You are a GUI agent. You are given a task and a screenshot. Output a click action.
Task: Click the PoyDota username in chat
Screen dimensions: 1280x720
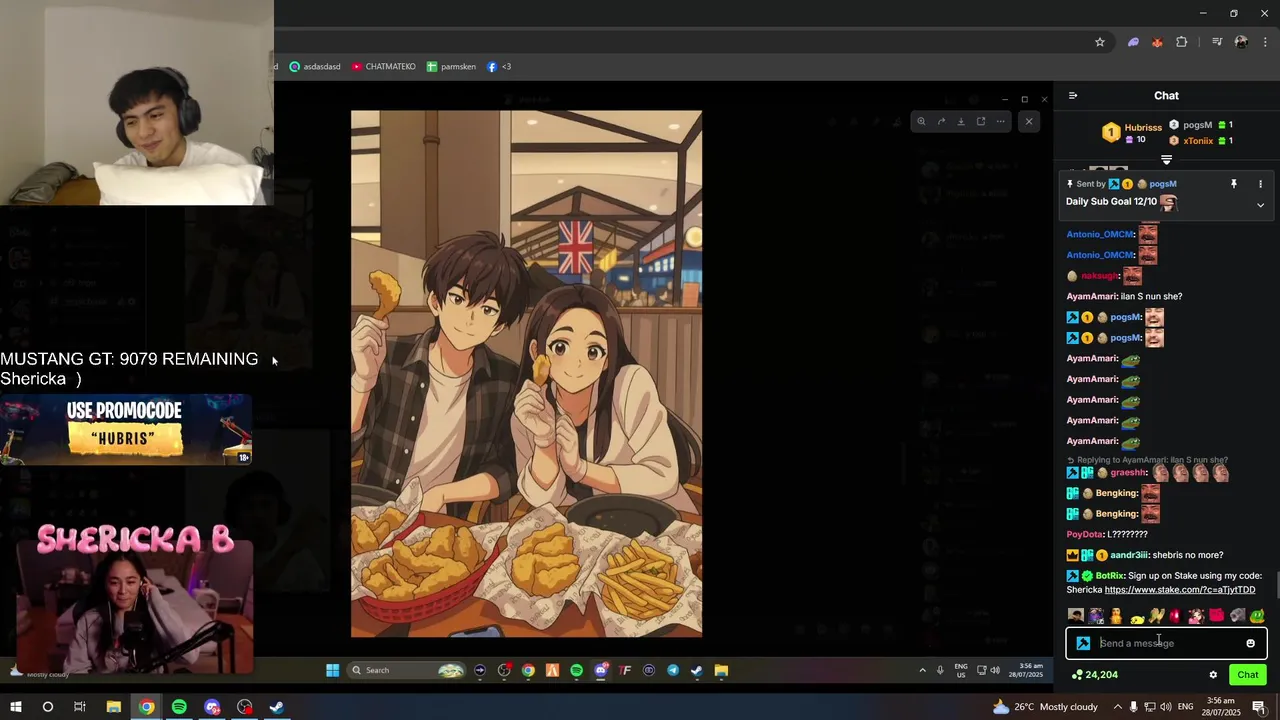coord(1085,535)
